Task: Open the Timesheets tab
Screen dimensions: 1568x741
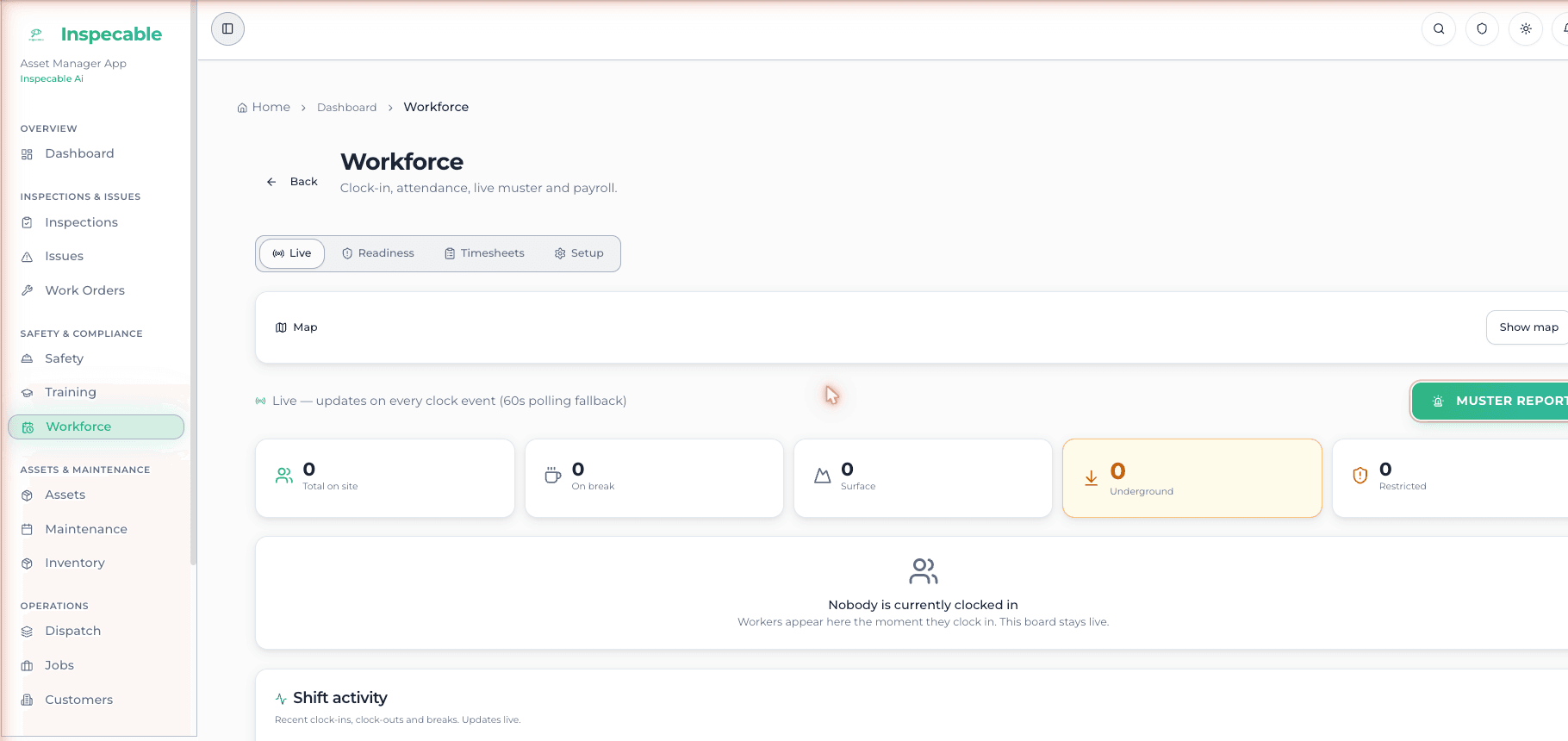Action: [x=484, y=253]
